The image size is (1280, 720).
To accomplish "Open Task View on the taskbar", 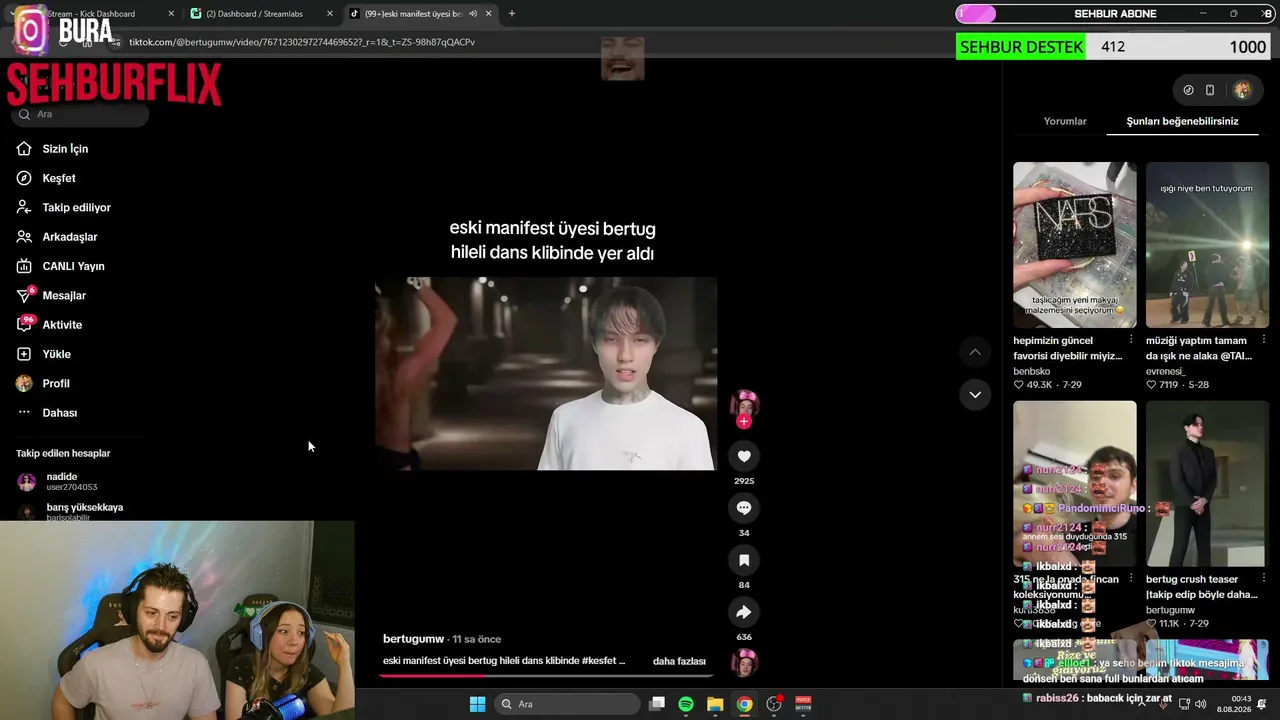I will pos(657,704).
